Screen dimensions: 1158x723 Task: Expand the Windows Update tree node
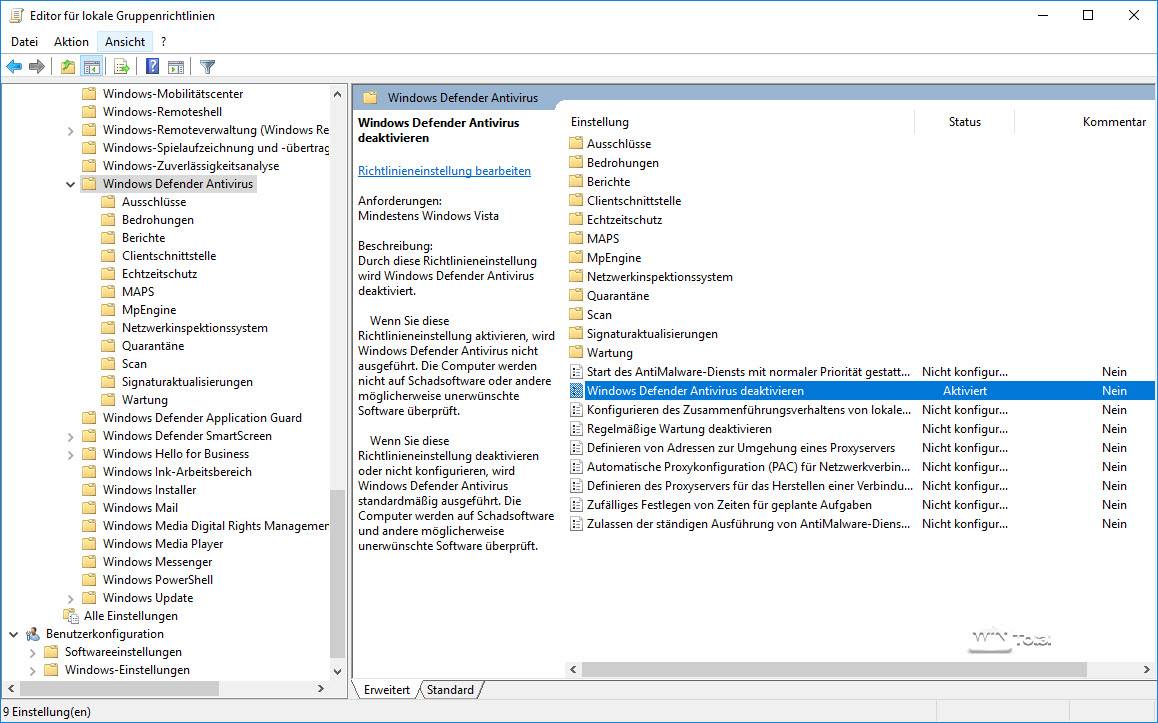pyautogui.click(x=70, y=598)
